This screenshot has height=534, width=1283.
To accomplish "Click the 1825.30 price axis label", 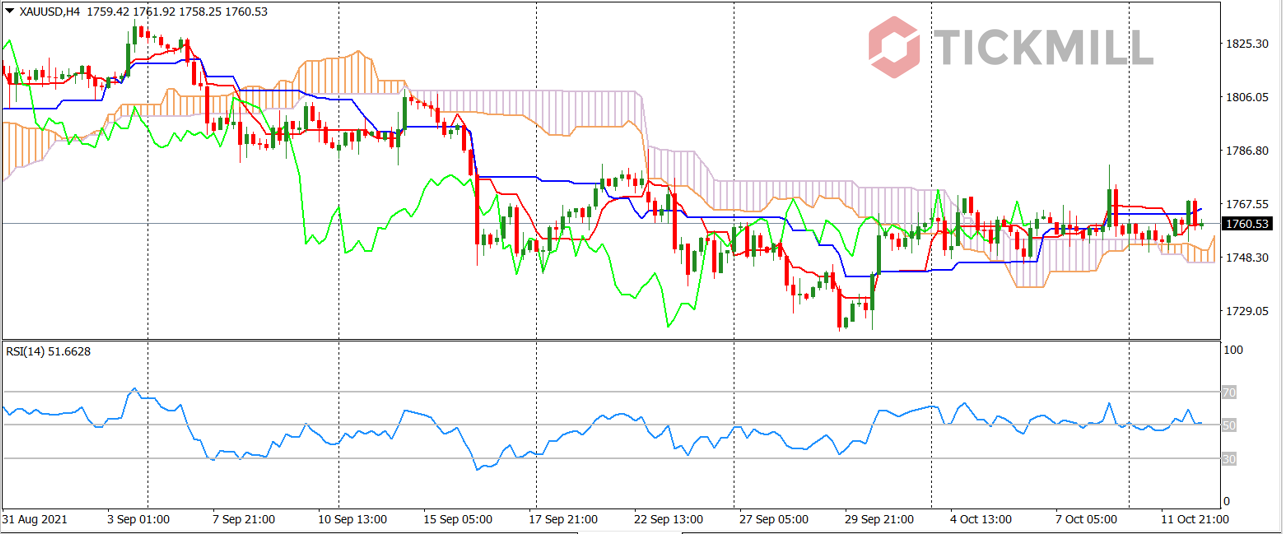I will pyautogui.click(x=1246, y=44).
